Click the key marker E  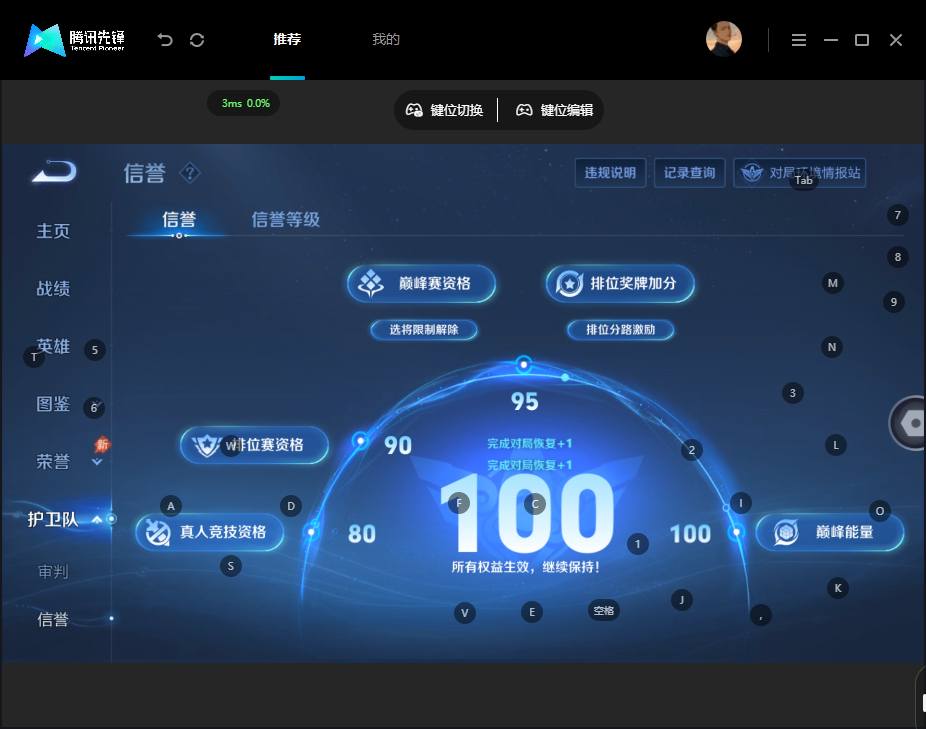[x=532, y=612]
